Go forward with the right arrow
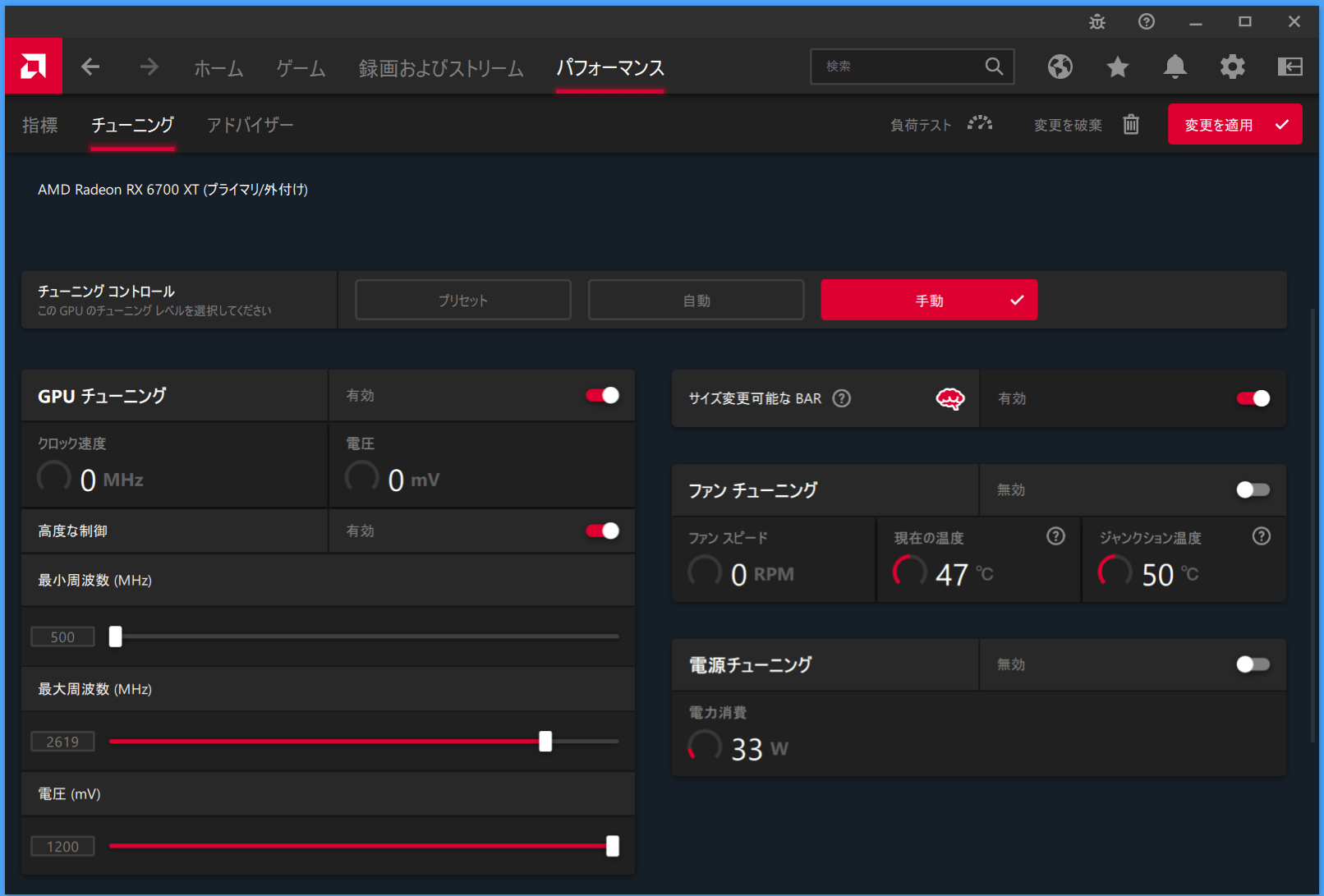 point(149,67)
